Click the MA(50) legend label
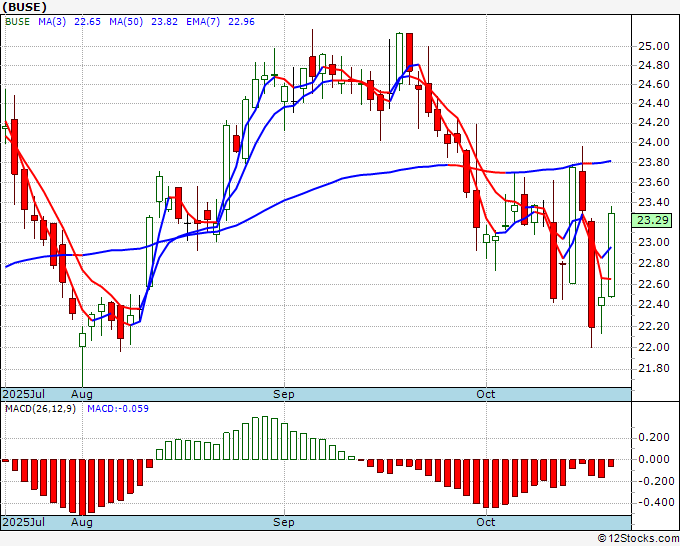 point(126,22)
